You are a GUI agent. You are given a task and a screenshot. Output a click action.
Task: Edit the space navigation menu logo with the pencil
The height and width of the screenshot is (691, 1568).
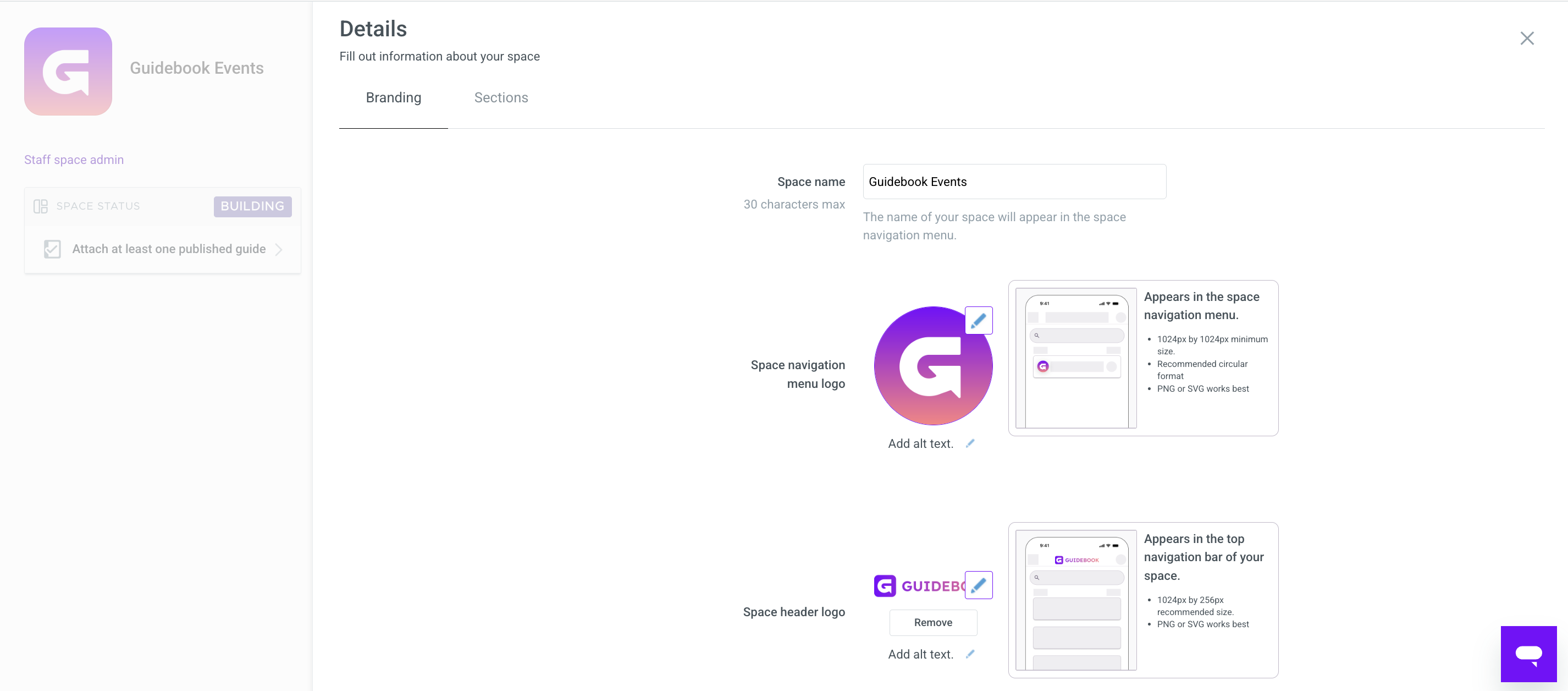[978, 321]
